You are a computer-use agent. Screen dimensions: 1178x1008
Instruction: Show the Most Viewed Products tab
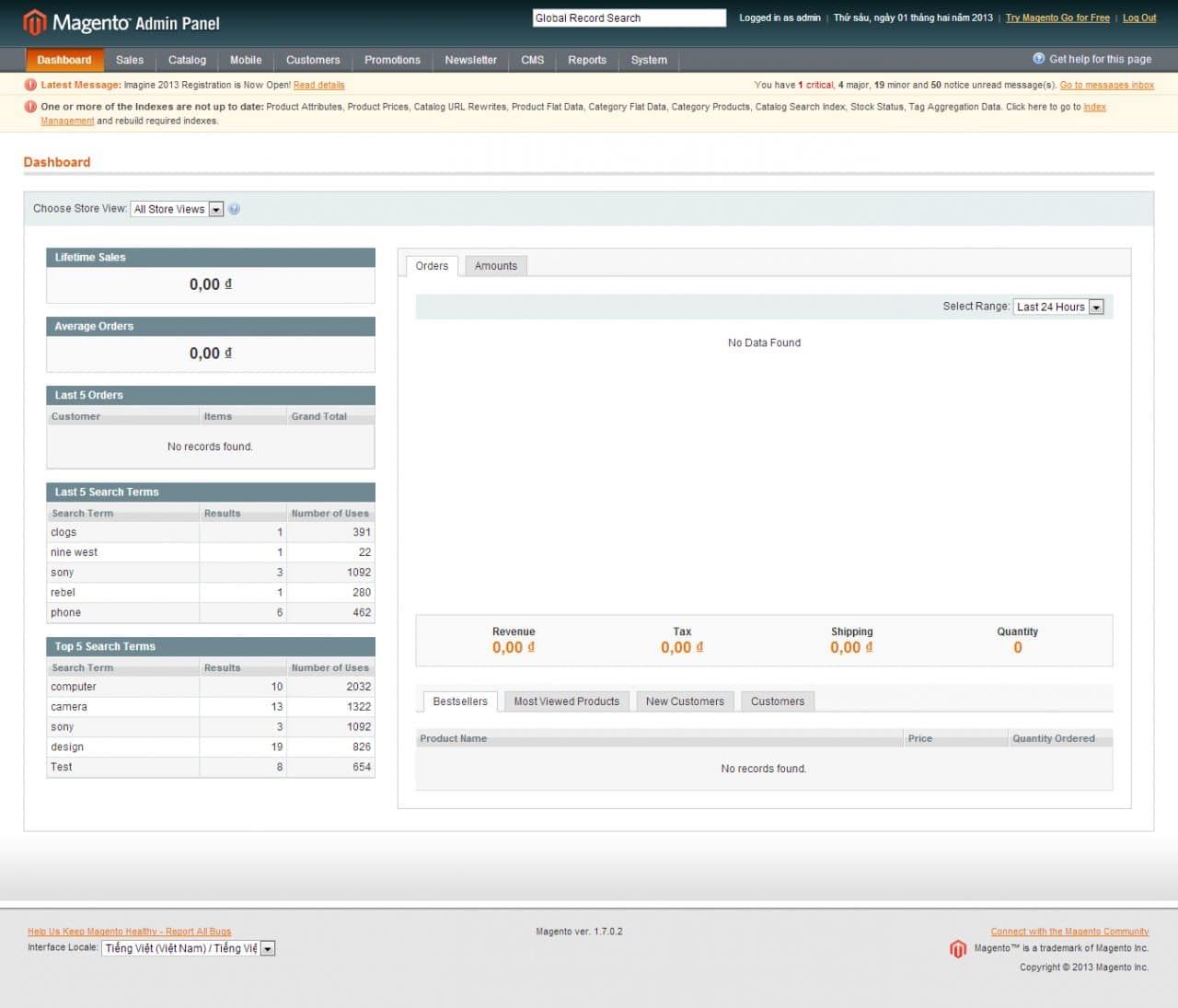(x=566, y=701)
